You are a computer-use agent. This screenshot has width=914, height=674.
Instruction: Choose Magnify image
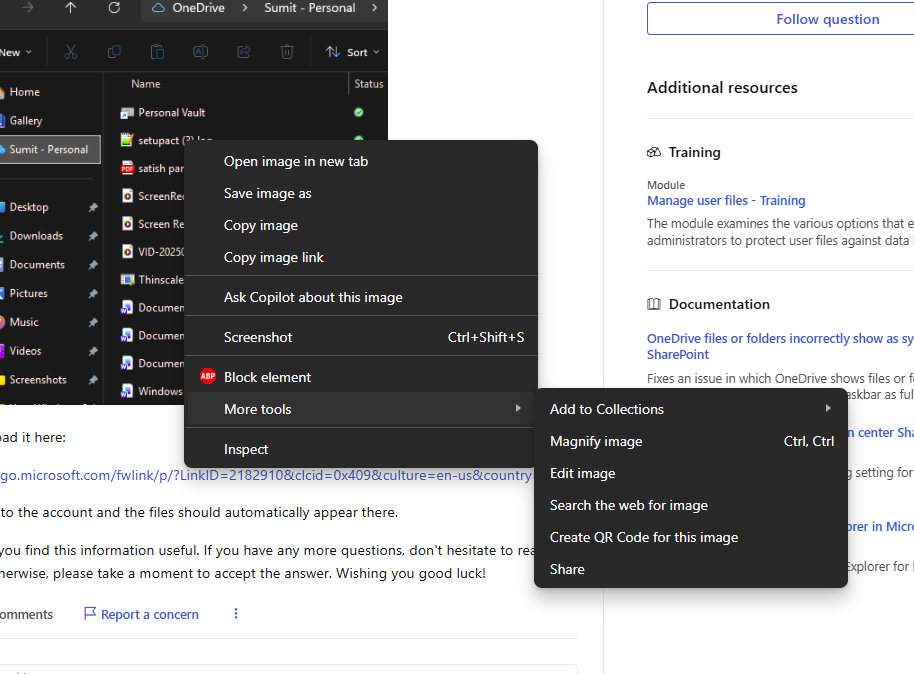point(691,441)
